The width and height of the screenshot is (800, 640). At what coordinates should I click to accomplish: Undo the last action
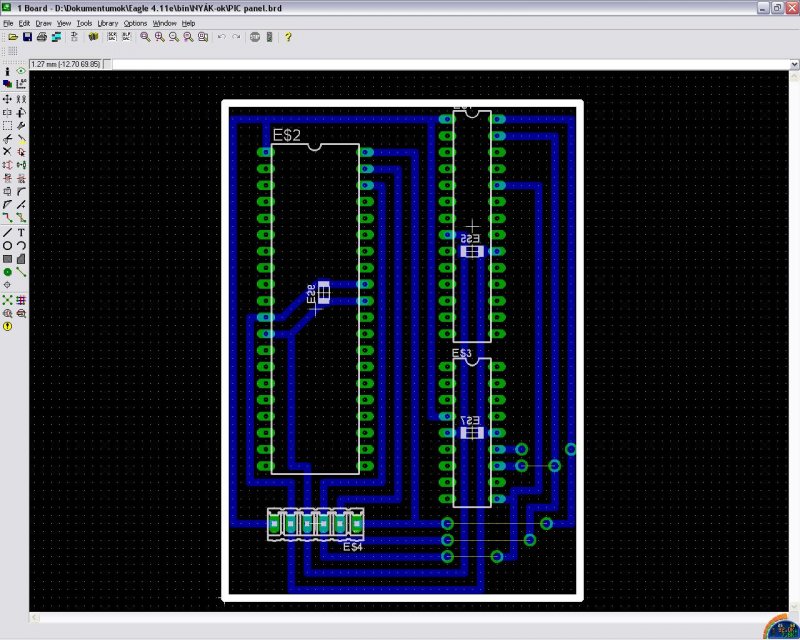pyautogui.click(x=221, y=37)
